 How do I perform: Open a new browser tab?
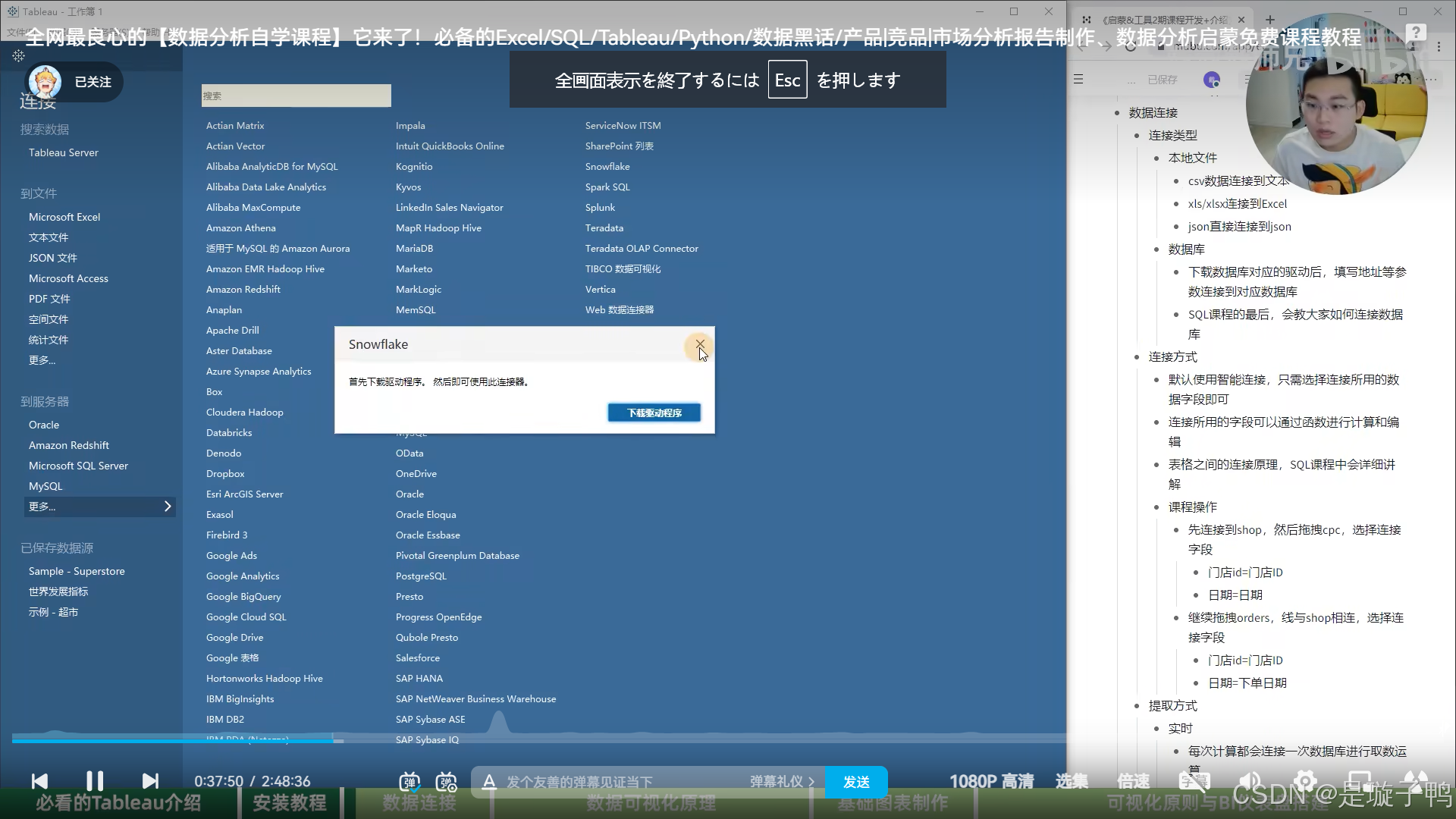[1270, 20]
